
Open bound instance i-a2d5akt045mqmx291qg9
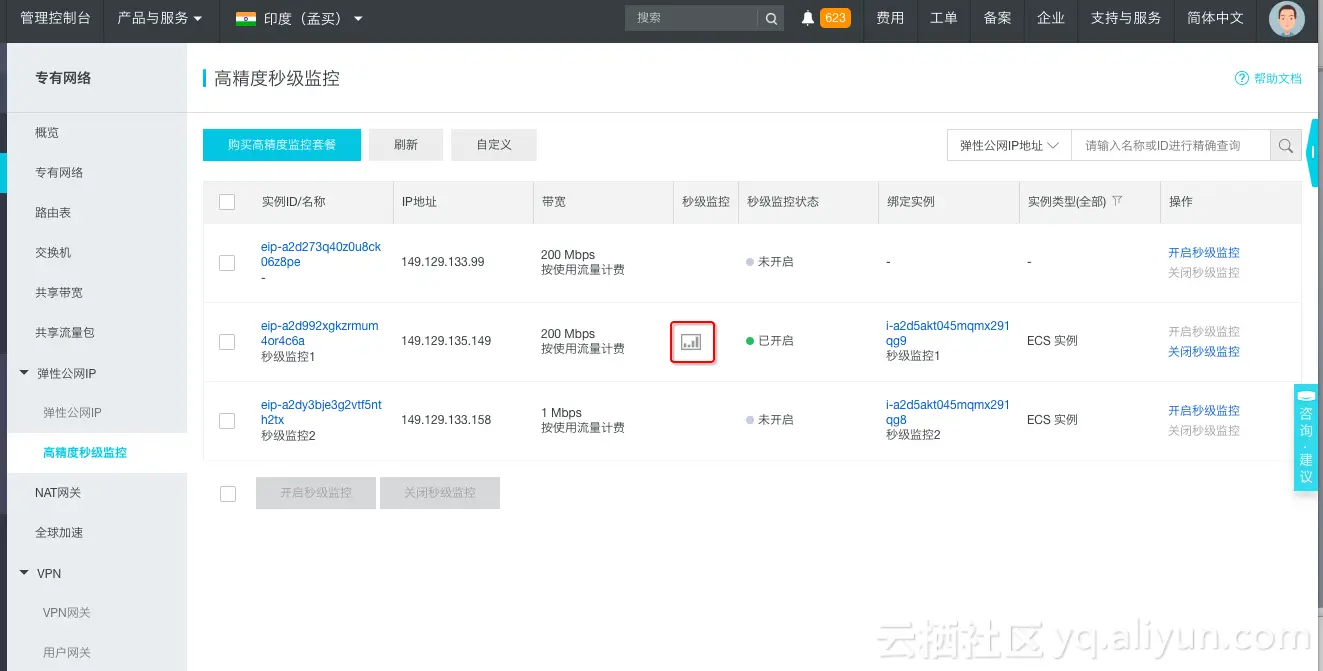948,333
